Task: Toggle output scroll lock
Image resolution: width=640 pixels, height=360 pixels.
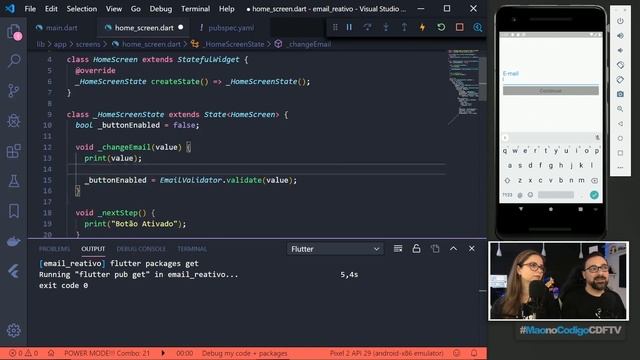Action: tap(416, 249)
